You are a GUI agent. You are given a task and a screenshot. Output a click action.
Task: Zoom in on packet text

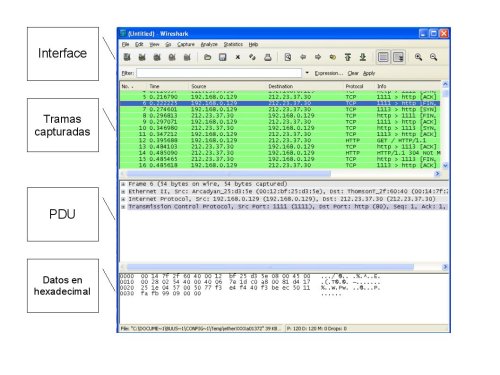click(418, 57)
